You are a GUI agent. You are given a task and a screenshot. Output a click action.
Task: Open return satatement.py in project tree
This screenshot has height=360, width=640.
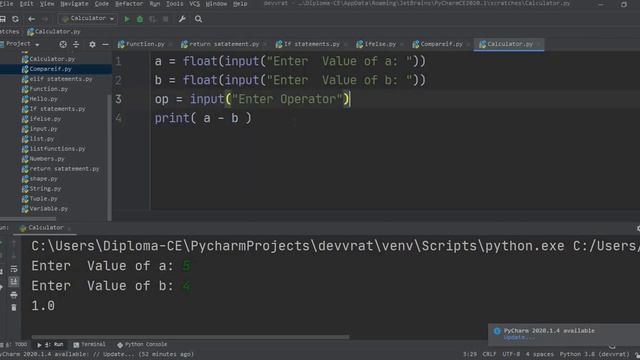tap(64, 169)
